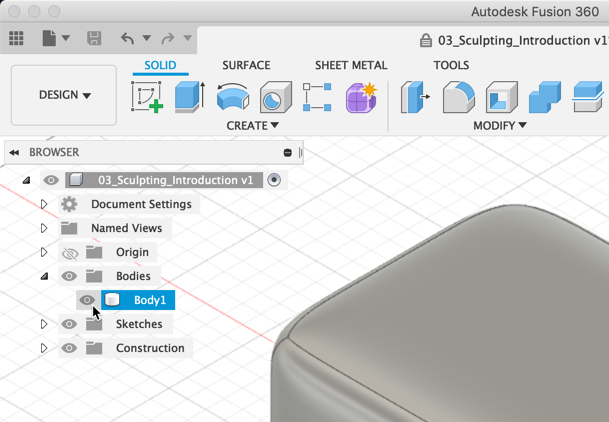This screenshot has width=609, height=422.
Task: Select the Construction folder row
Action: tap(125, 348)
